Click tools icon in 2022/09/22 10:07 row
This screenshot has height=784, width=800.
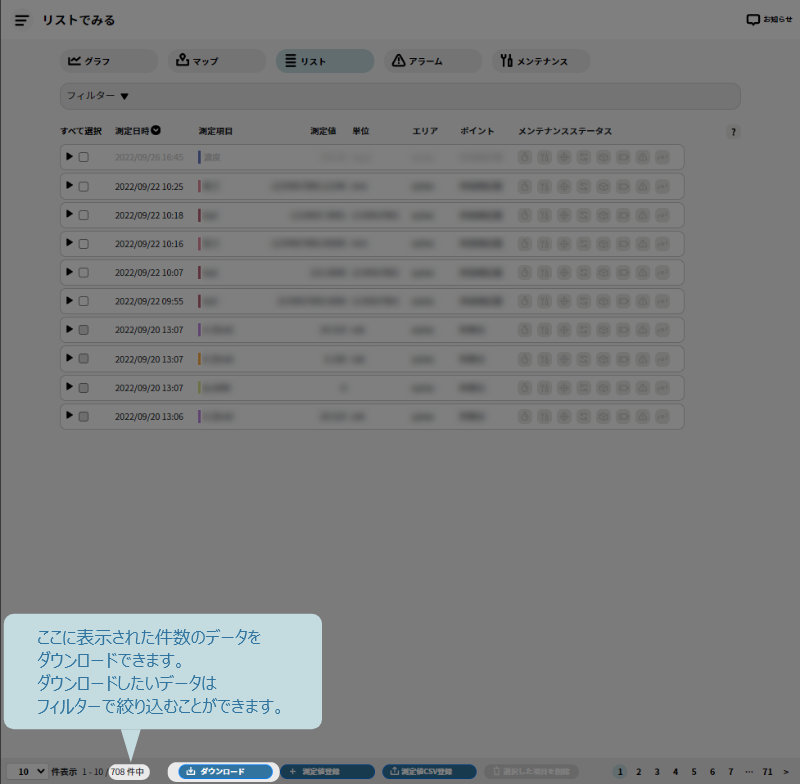coord(544,272)
